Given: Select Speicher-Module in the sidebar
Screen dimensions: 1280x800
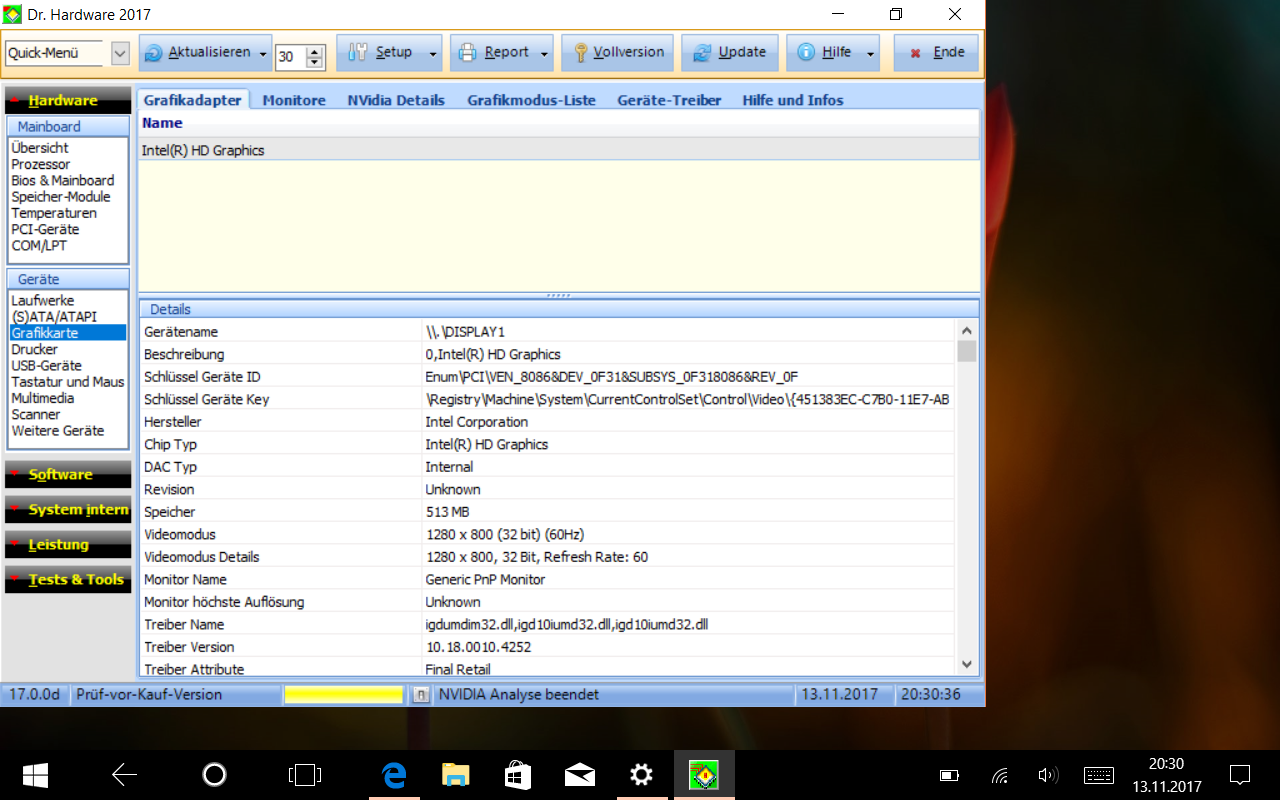Looking at the screenshot, I should coord(61,197).
